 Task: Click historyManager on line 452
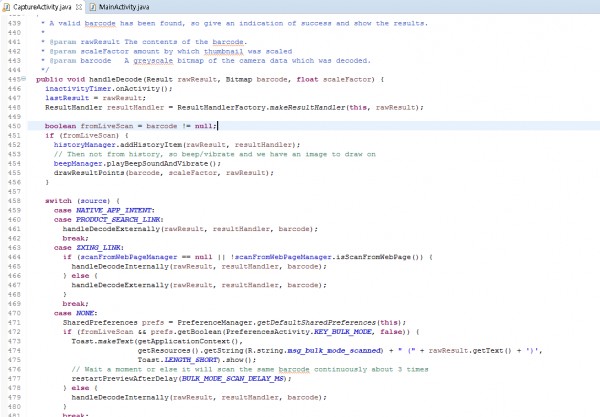(85, 145)
